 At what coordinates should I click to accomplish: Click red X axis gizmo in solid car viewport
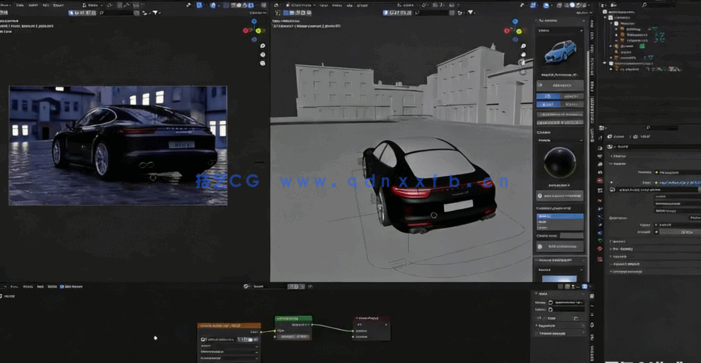(507, 31)
